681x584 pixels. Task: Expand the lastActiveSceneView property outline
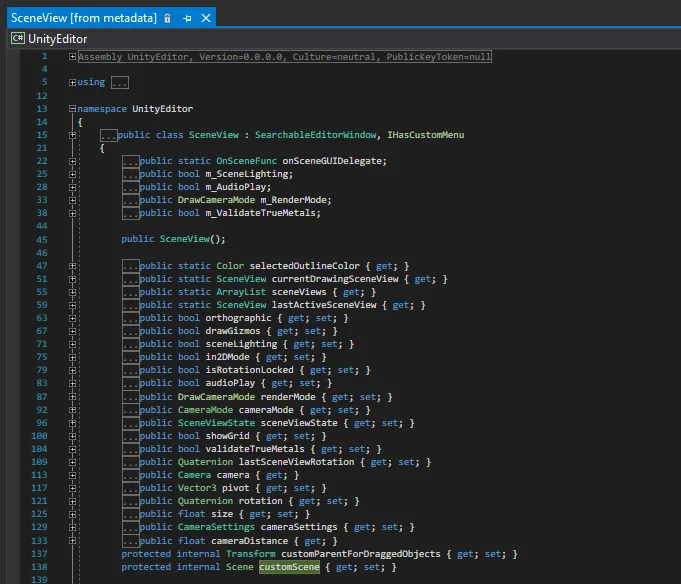[73, 305]
